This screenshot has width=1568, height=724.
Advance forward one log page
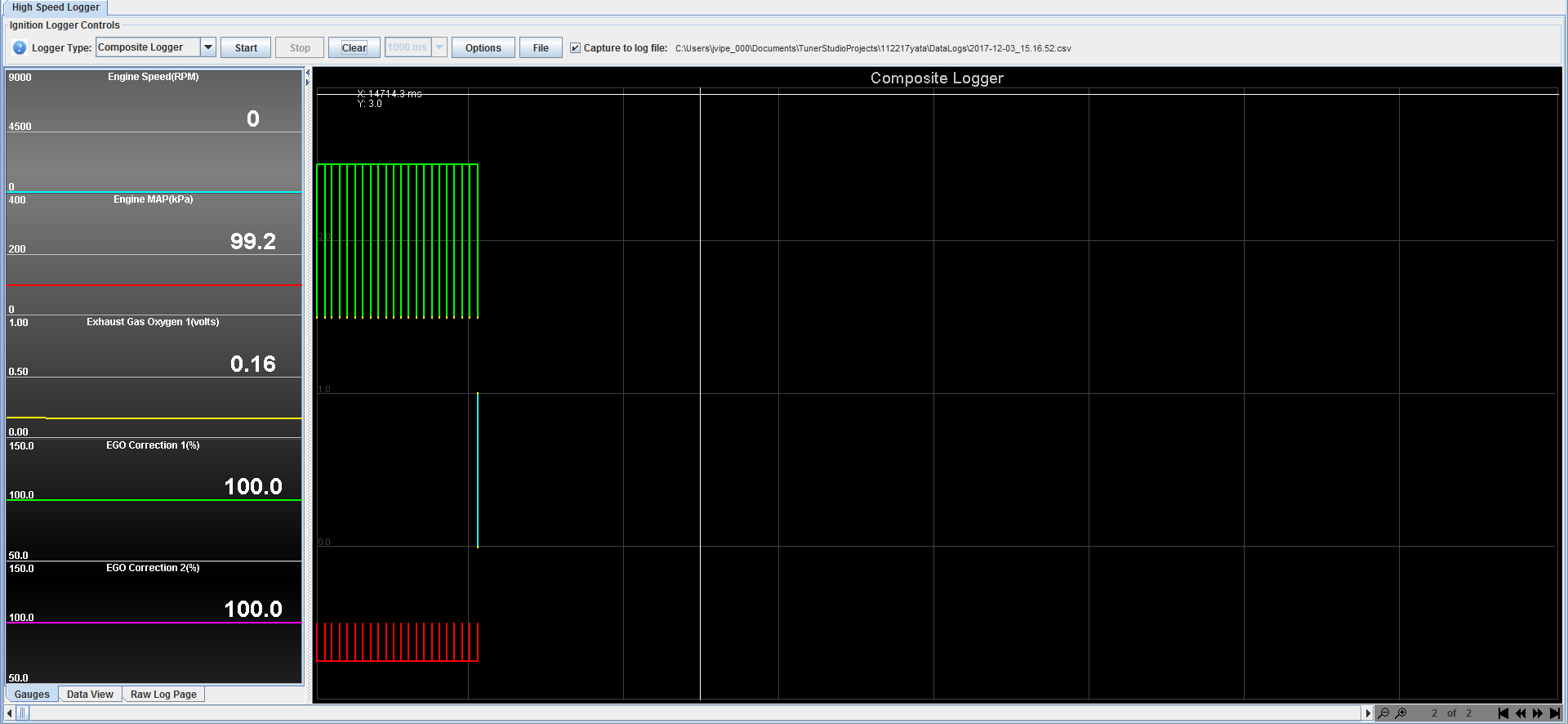tap(1538, 713)
